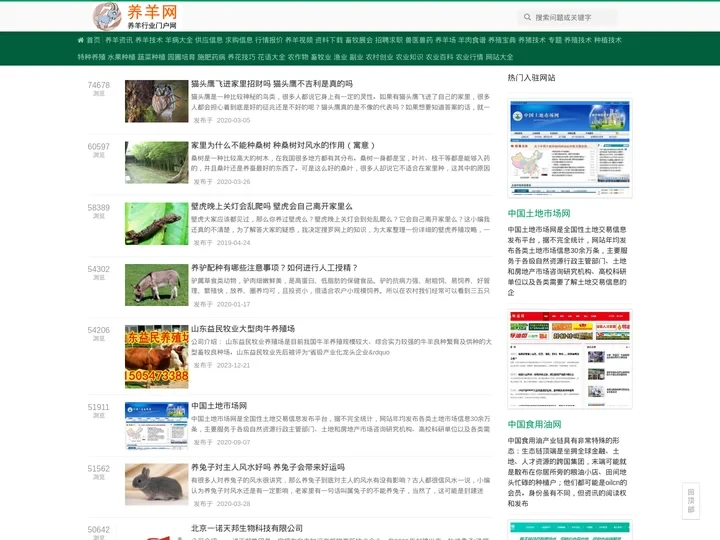Open 养羊视频 nav link
Screen dimensions: 720x540
click(x=299, y=40)
